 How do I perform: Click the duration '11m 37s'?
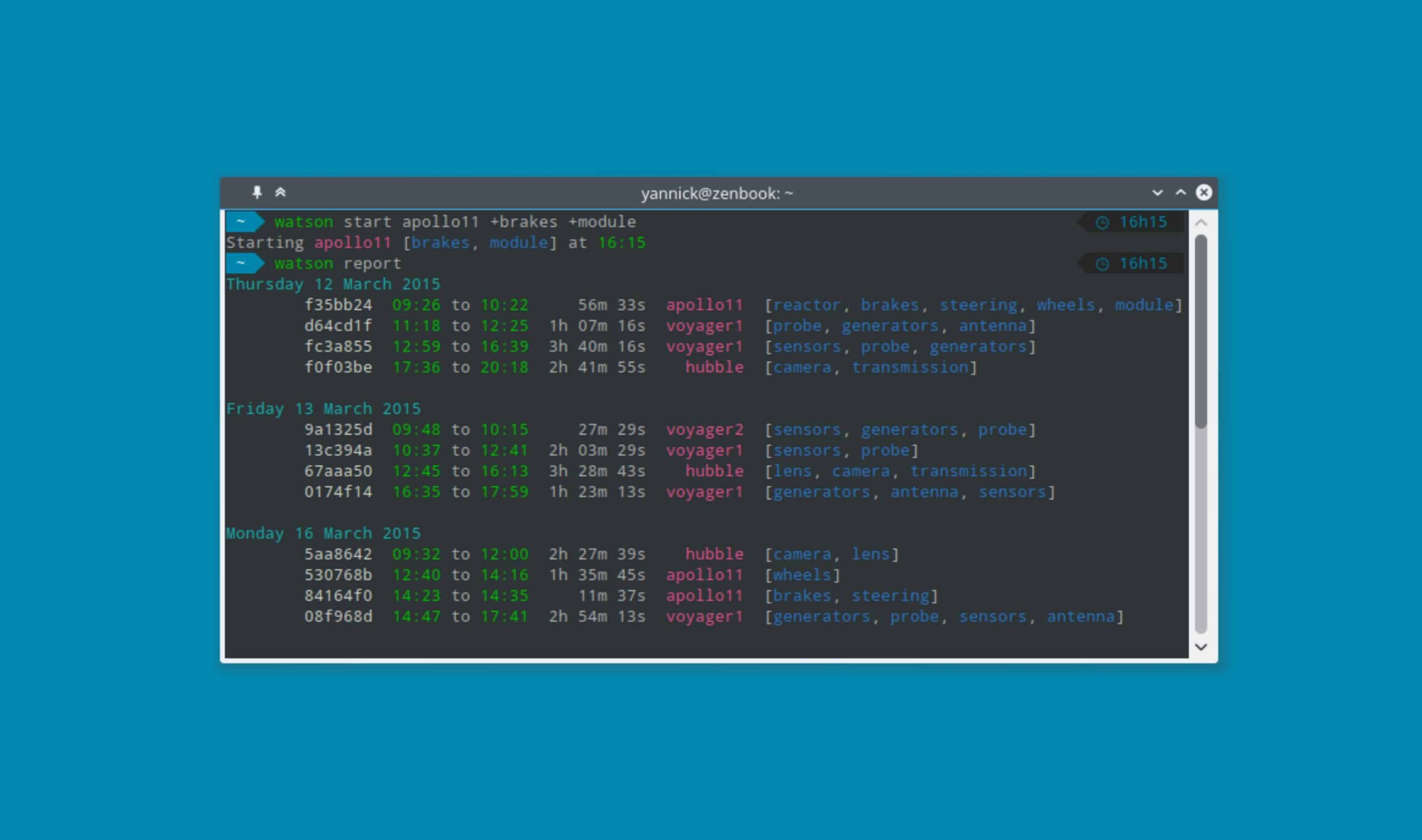coord(612,595)
